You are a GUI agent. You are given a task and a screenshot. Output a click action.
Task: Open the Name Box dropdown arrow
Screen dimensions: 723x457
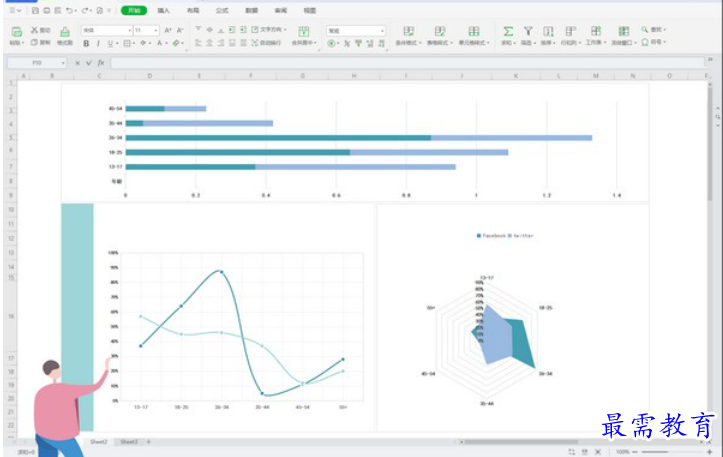[63, 63]
